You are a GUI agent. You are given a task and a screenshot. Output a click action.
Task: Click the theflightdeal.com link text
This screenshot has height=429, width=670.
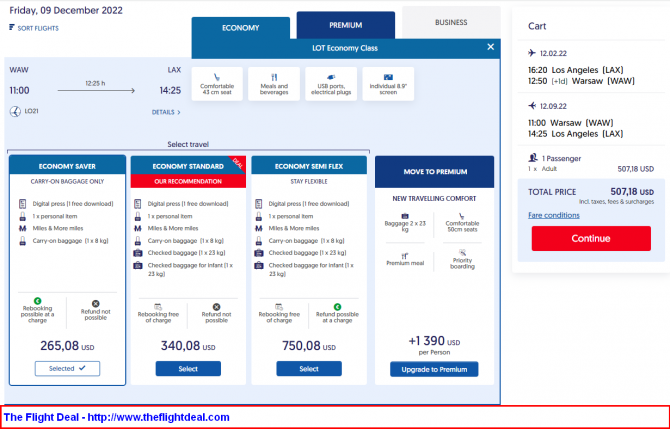click(159, 417)
